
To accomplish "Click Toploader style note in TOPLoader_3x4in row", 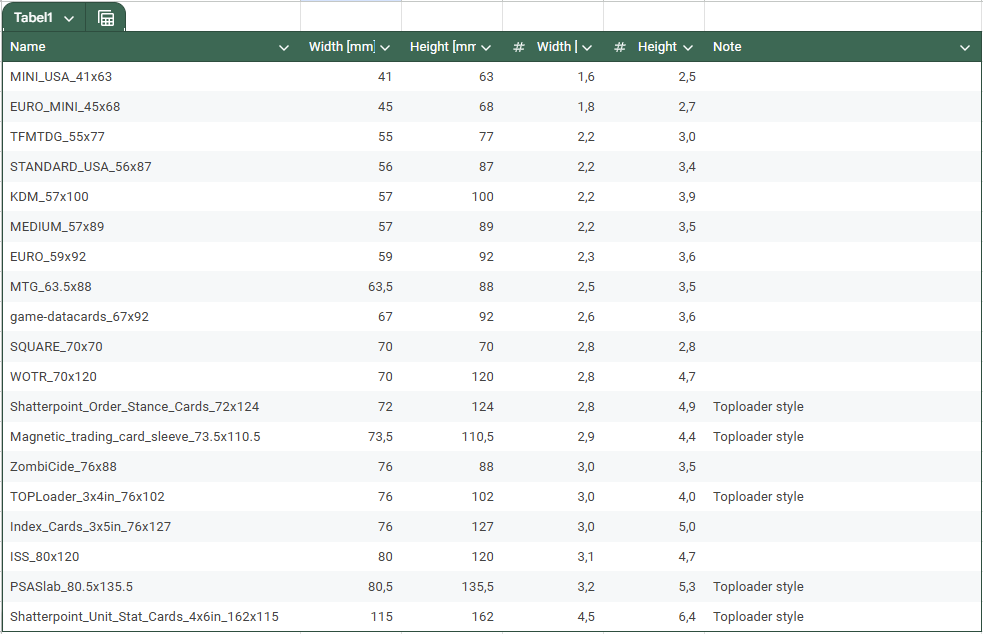I will click(x=758, y=497).
